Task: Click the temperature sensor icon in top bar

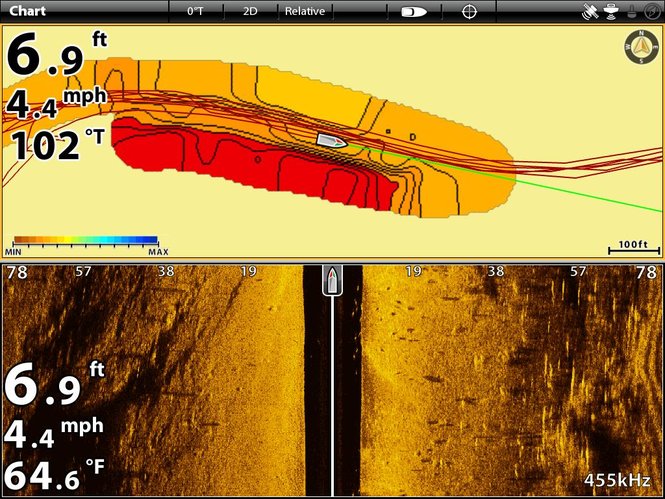Action: [630, 12]
